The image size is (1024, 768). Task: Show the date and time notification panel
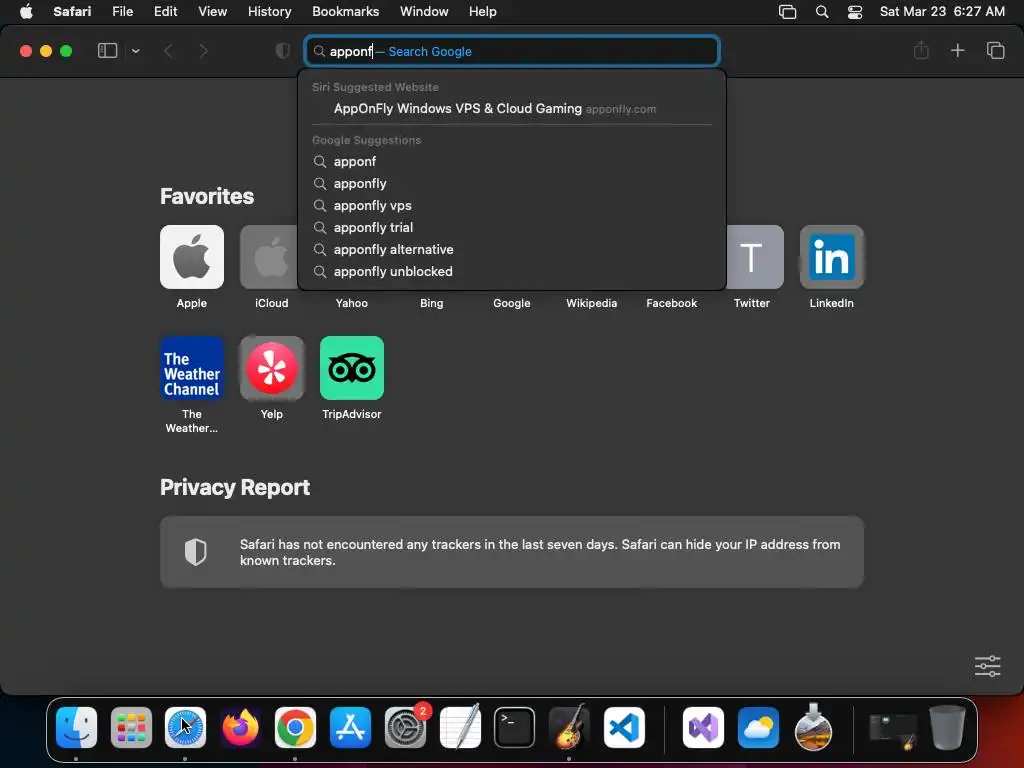pyautogui.click(x=942, y=12)
